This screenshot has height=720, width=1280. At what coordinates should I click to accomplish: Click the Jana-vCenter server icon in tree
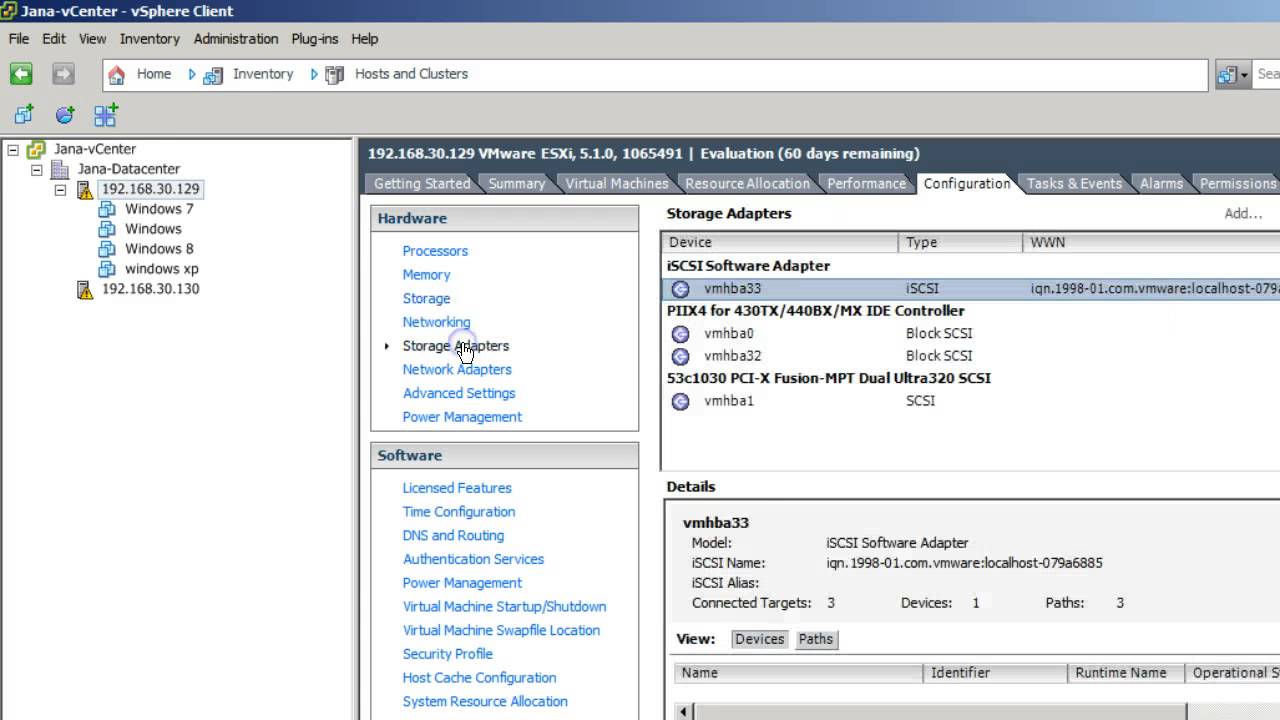click(x=36, y=149)
